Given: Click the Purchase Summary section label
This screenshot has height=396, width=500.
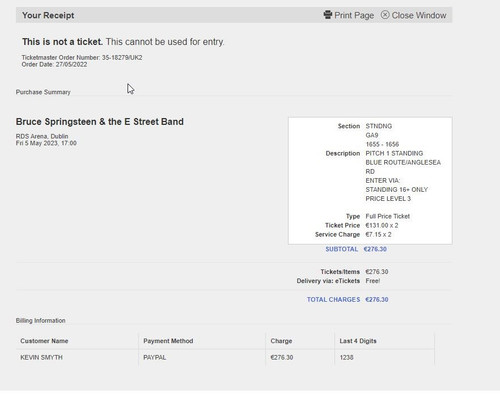Looking at the screenshot, I should (43, 92).
